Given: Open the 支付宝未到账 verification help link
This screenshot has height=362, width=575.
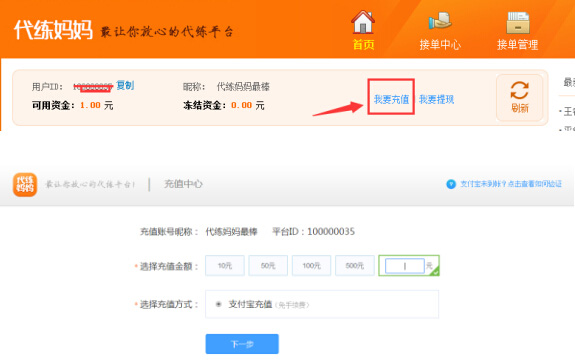Looking at the screenshot, I should click(x=511, y=184).
